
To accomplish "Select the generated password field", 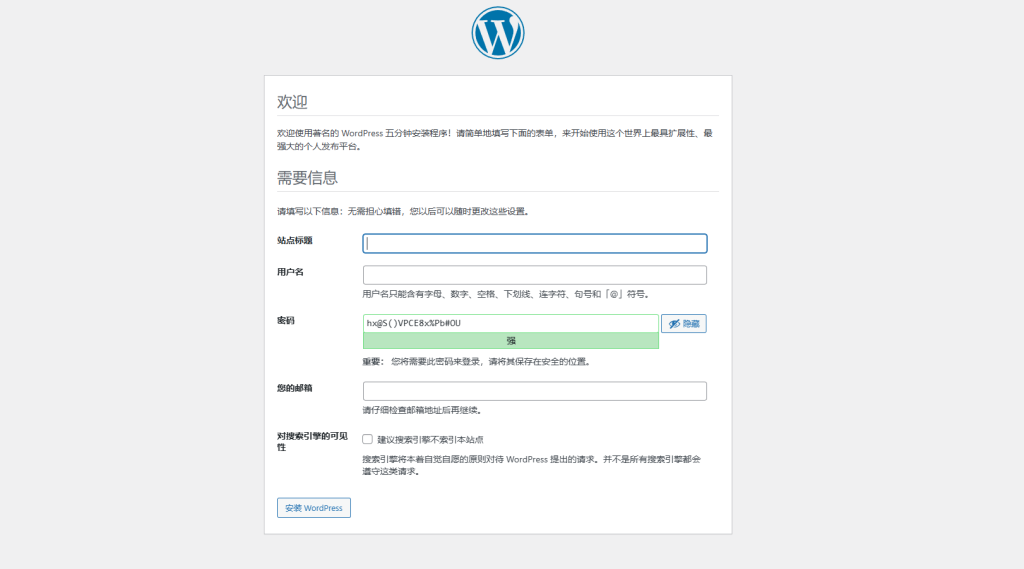I will pyautogui.click(x=511, y=323).
